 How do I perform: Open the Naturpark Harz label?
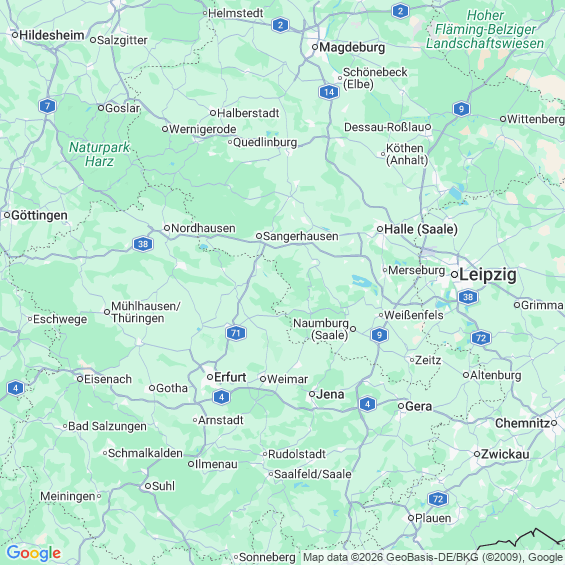(99, 154)
